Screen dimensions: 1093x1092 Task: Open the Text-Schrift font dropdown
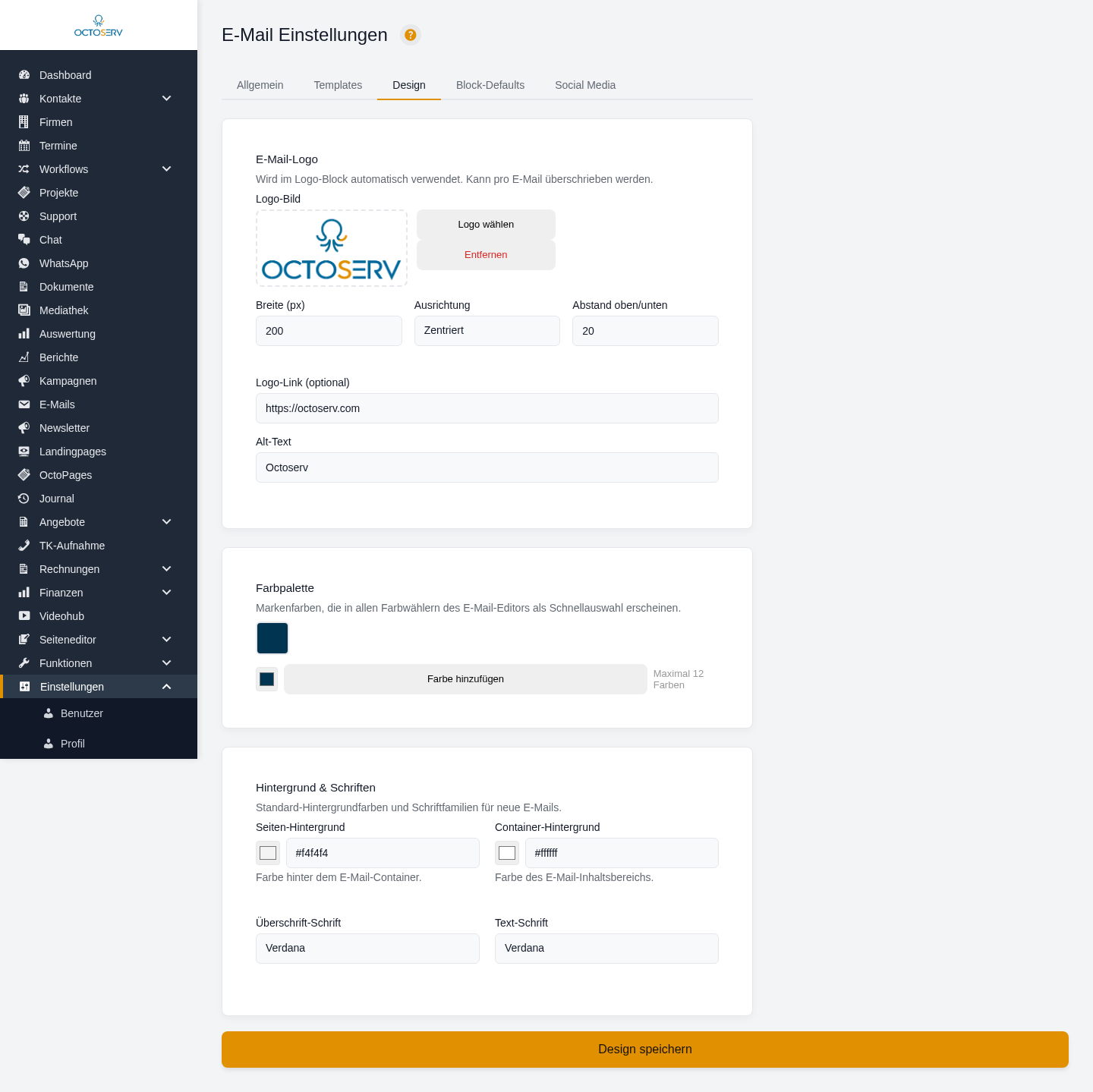[606, 949]
